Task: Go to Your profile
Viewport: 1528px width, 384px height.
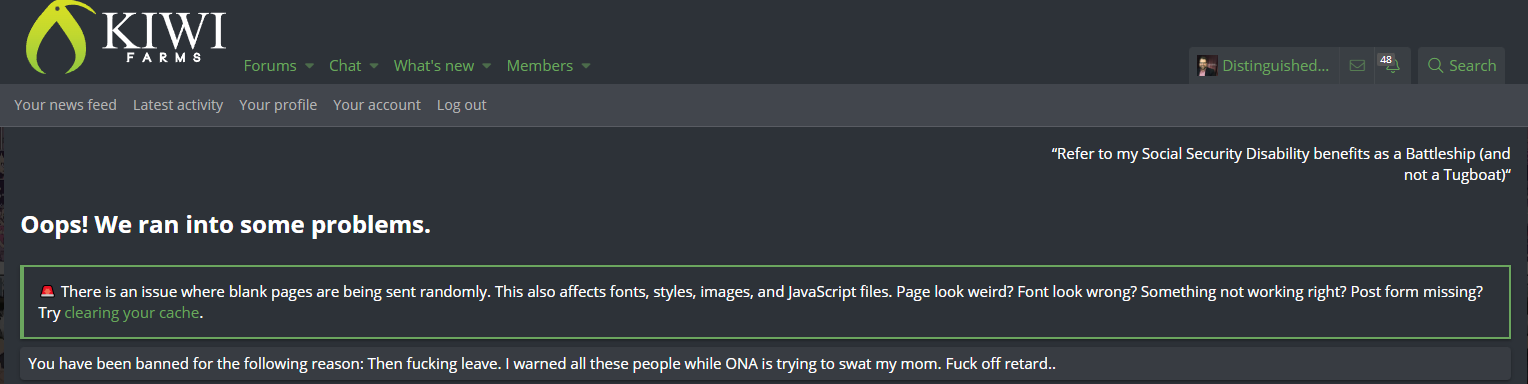Action: [278, 105]
